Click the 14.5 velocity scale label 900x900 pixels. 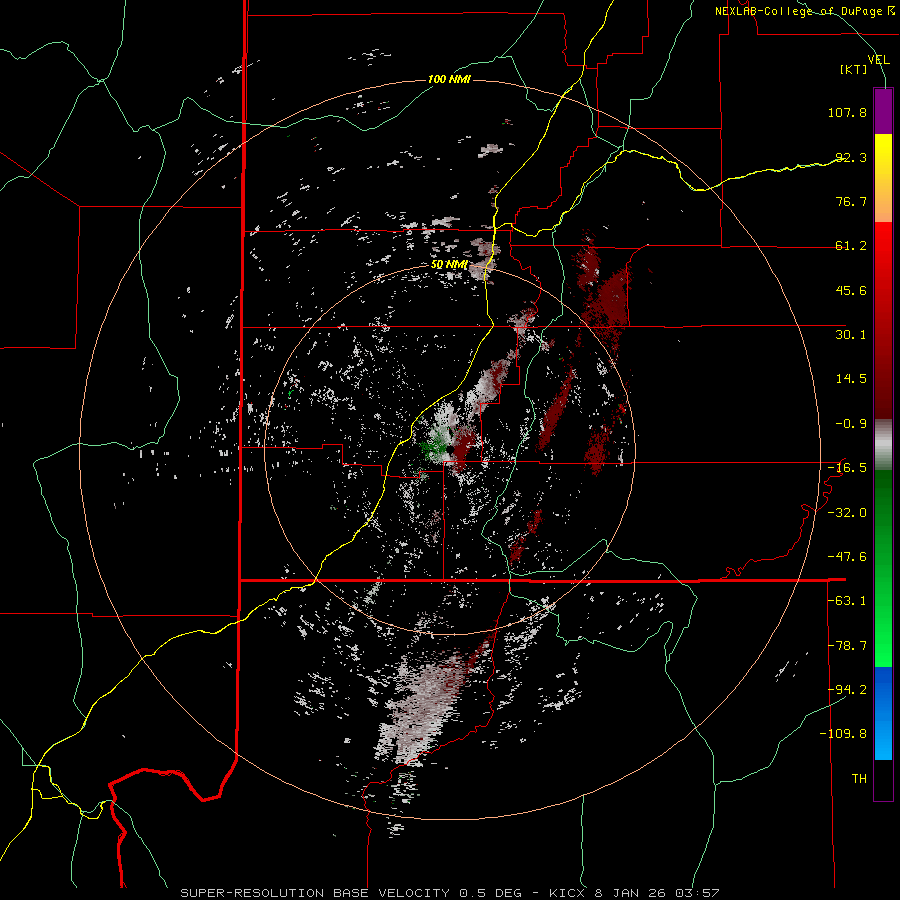[851, 379]
